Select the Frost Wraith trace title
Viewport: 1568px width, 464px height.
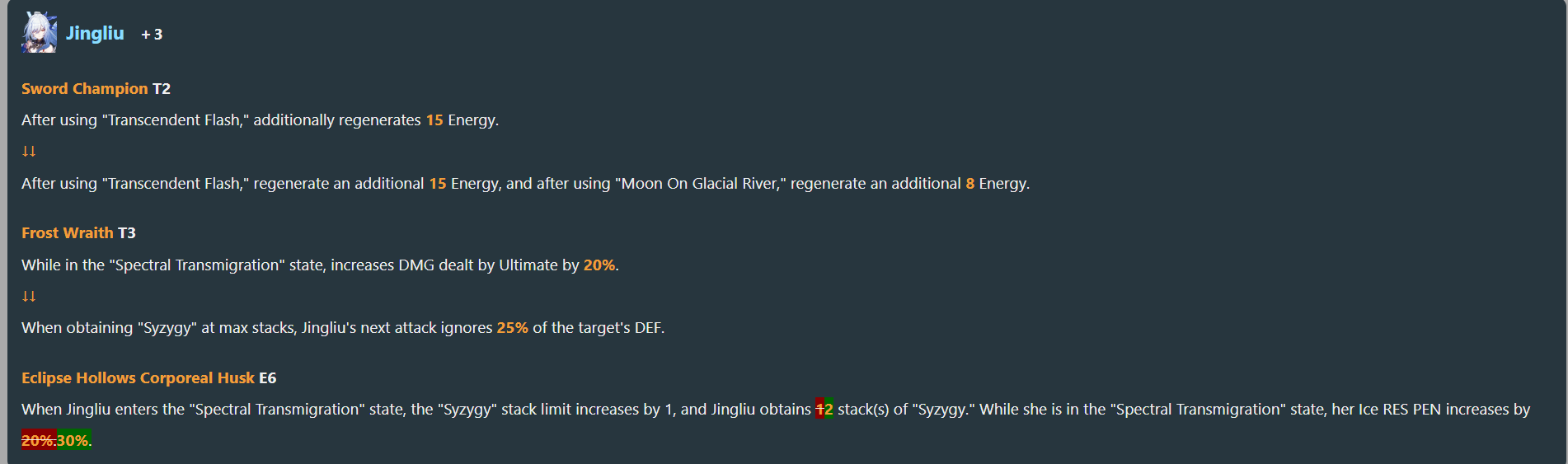pyautogui.click(x=67, y=232)
